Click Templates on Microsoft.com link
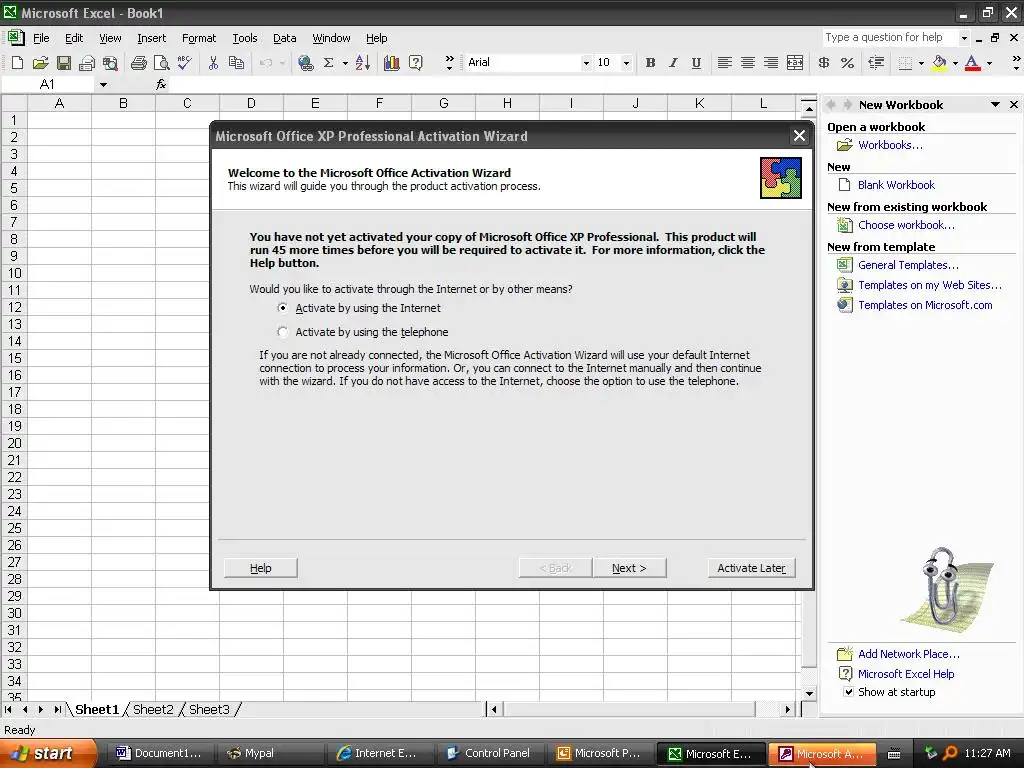 tap(925, 305)
